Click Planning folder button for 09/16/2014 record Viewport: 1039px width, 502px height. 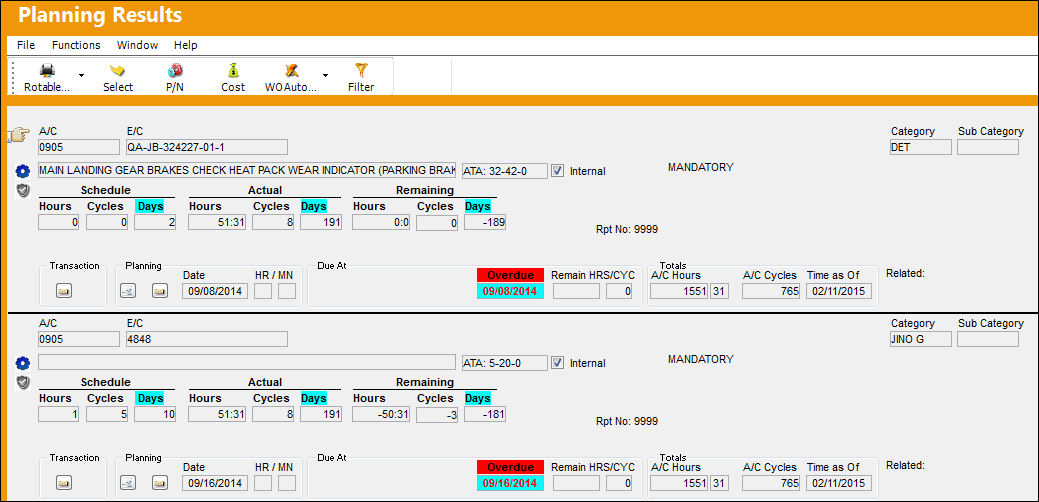(x=160, y=483)
